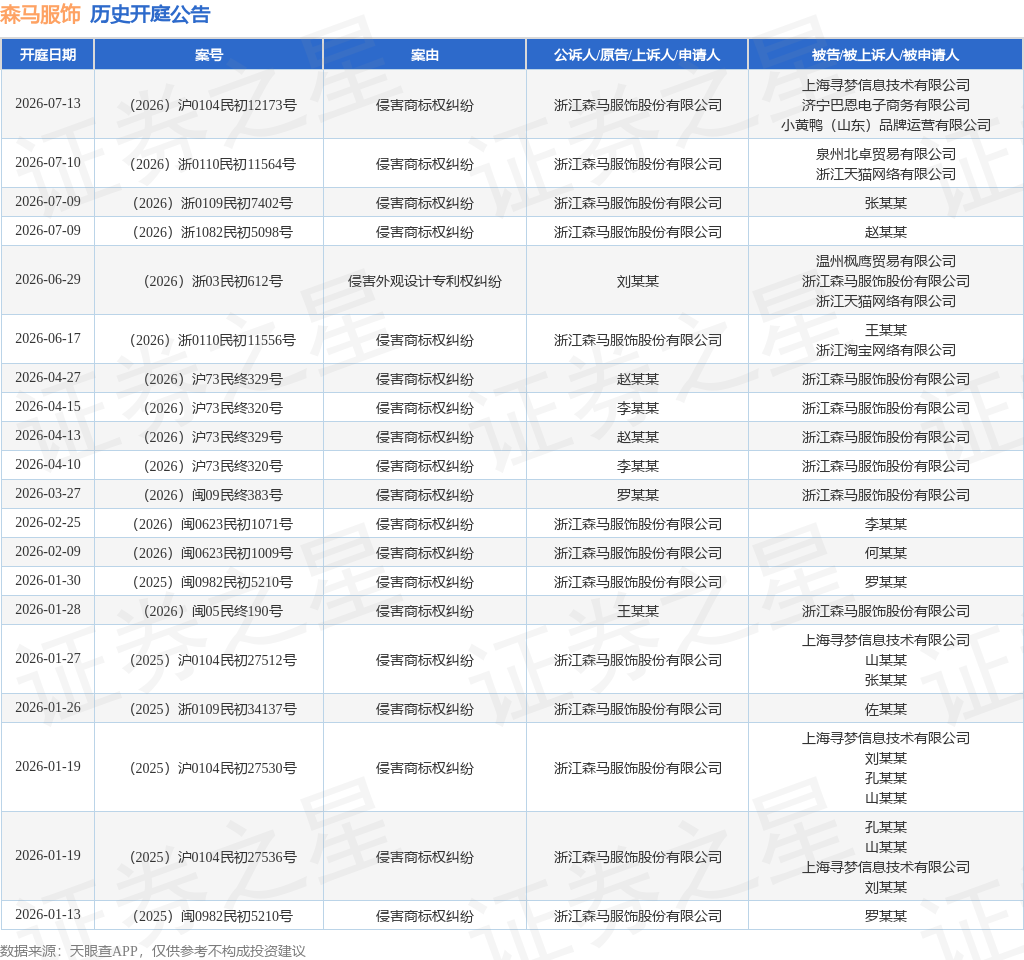The height and width of the screenshot is (960, 1024).
Task: Click the 数据来源 天眼查APP footer note
Action: click(153, 951)
